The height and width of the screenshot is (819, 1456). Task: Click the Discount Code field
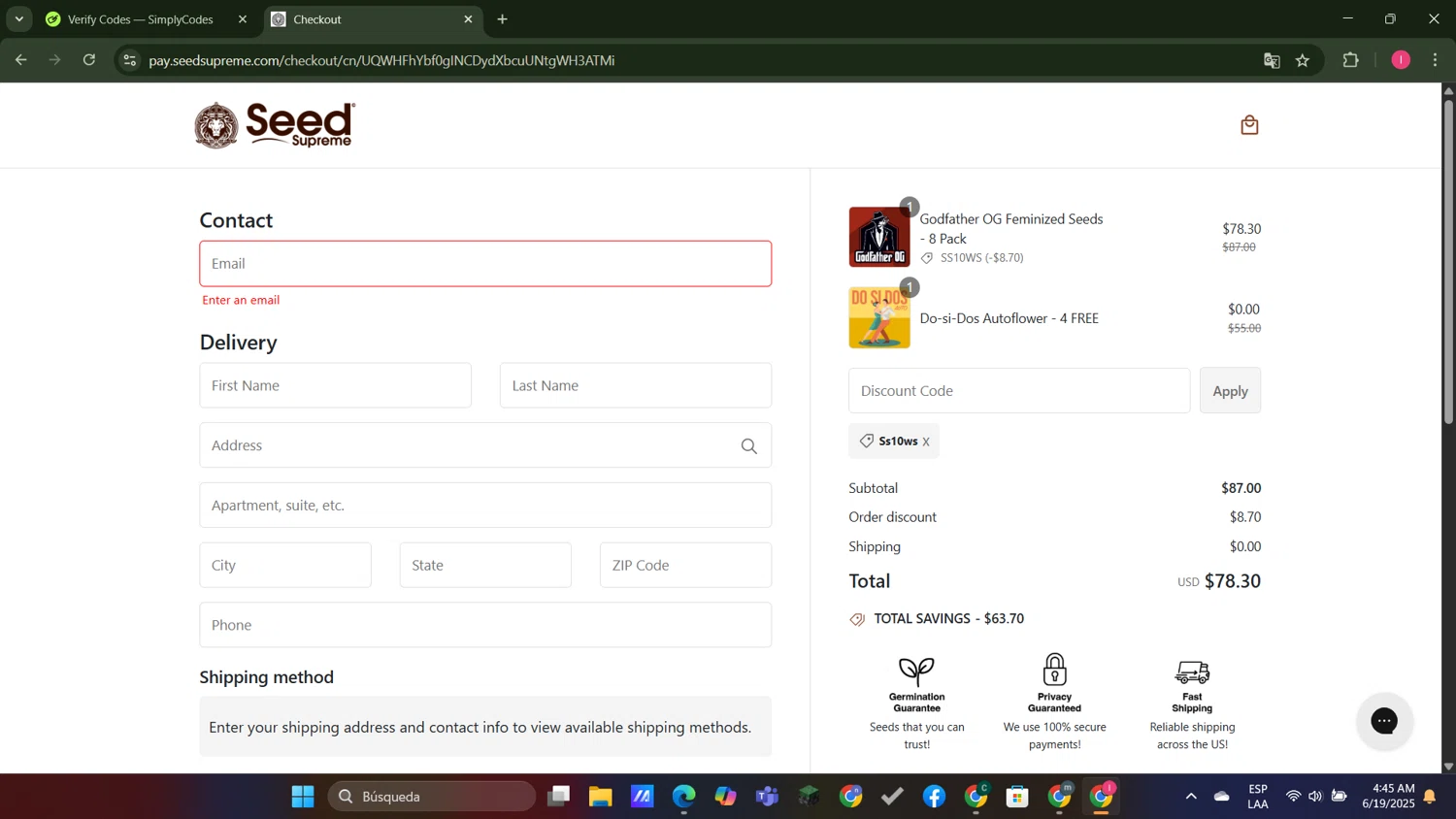(1019, 390)
